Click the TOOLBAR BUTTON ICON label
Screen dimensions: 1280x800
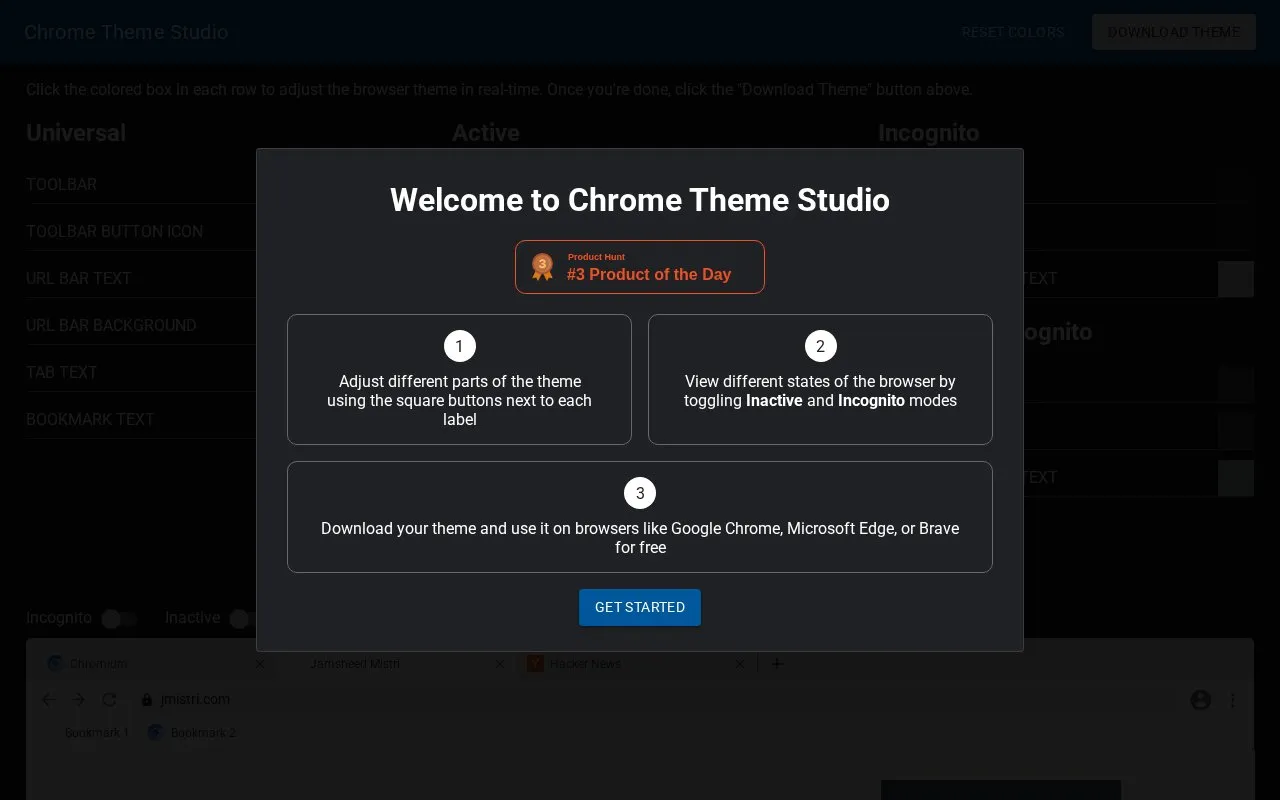tap(114, 231)
